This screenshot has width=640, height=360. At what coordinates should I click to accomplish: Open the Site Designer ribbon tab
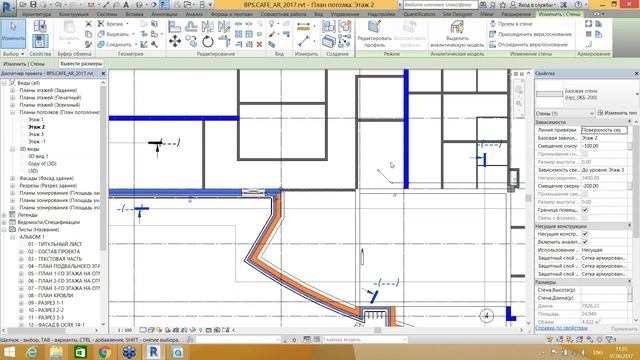click(x=457, y=14)
